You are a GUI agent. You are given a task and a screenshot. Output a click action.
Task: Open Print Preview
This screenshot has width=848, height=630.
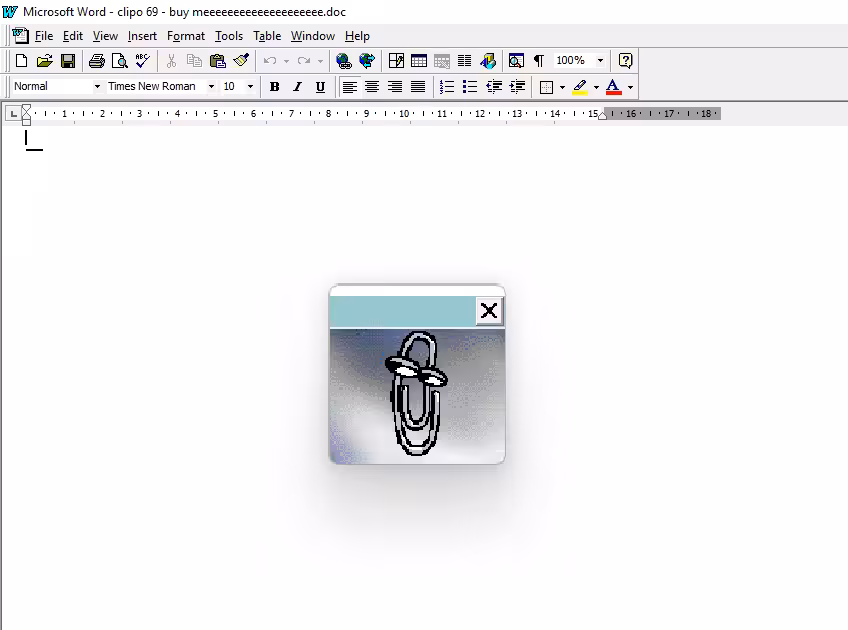(x=120, y=61)
